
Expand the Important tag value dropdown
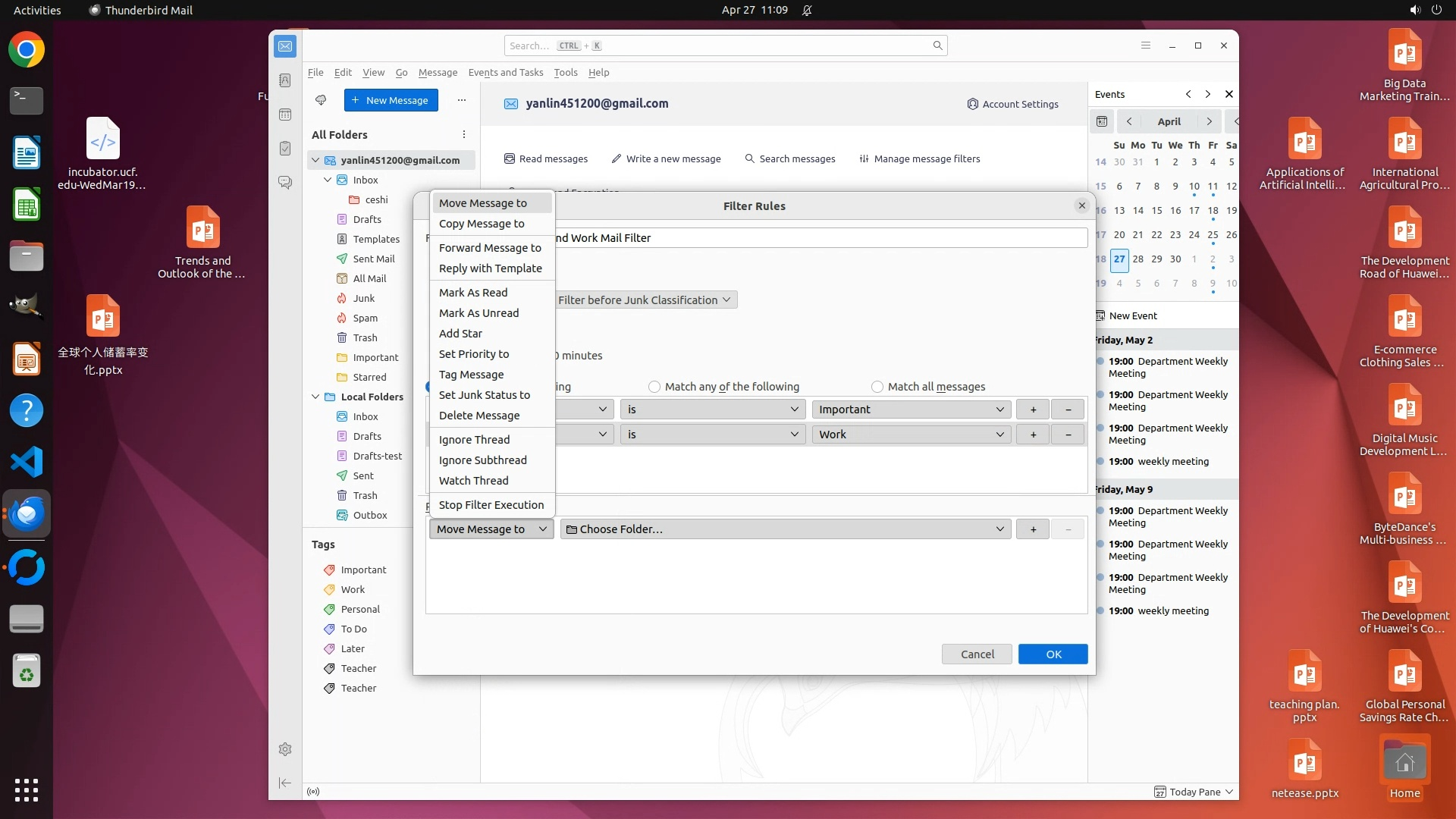pyautogui.click(x=911, y=409)
